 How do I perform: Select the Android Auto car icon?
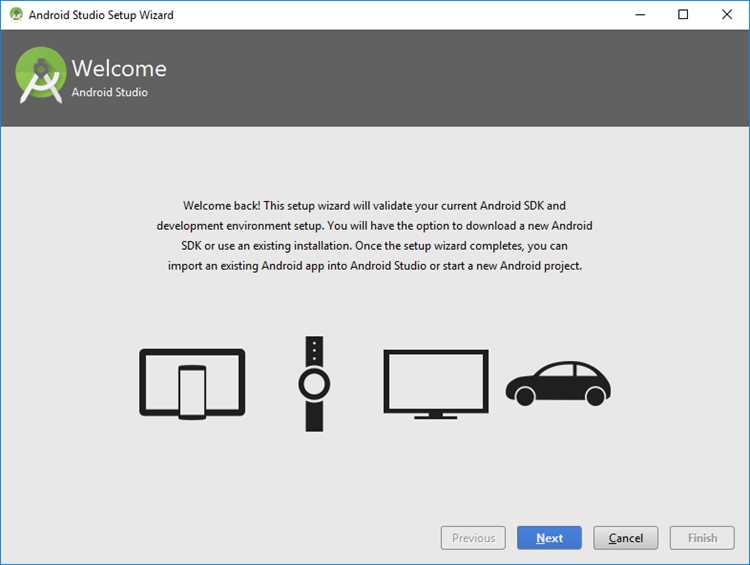558,384
